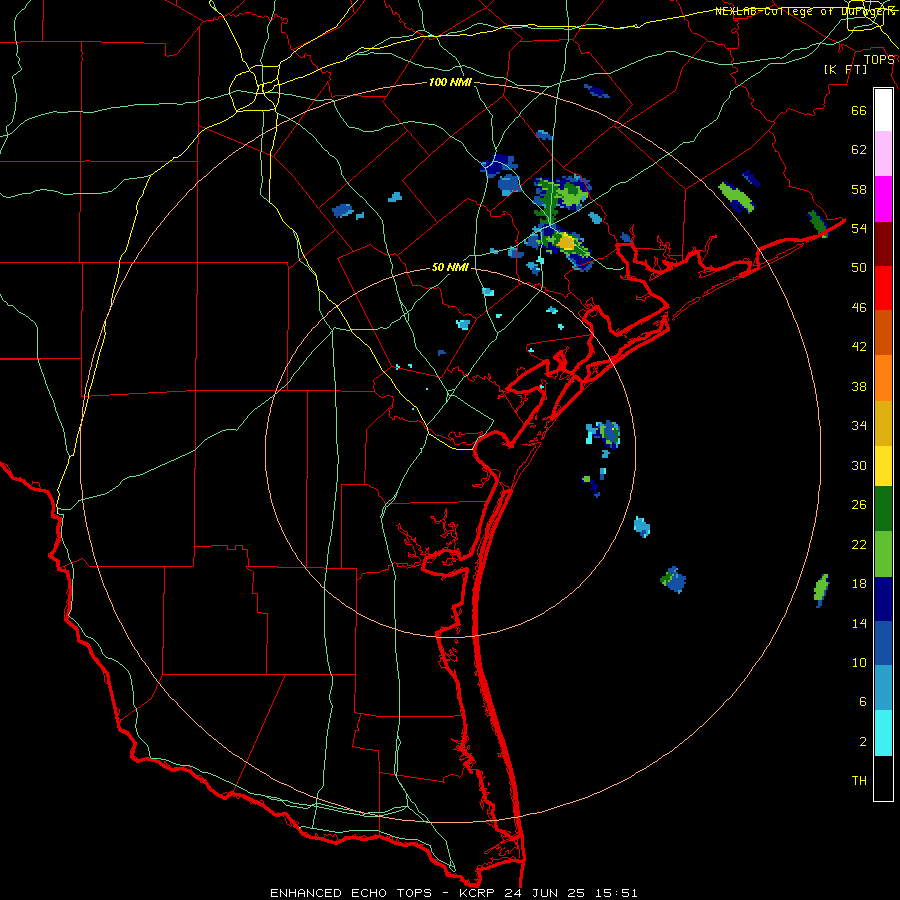Click the legend value "42"
This screenshot has width=900, height=900.
[x=859, y=347]
